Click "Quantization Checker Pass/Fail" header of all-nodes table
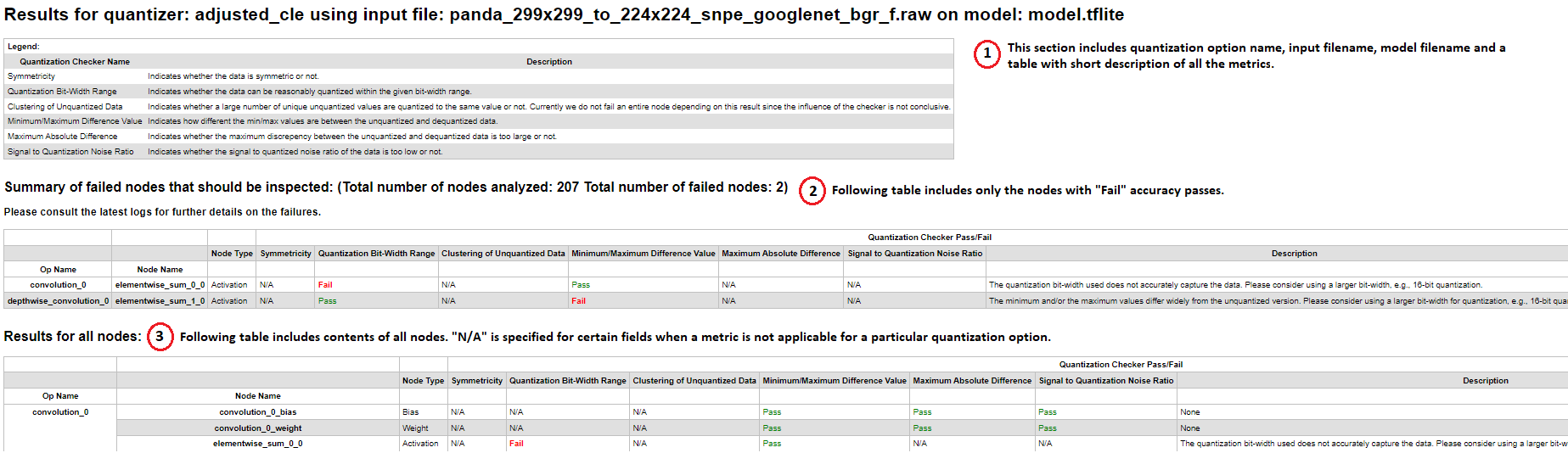Screen dimensions: 1568x453 click(x=1121, y=365)
